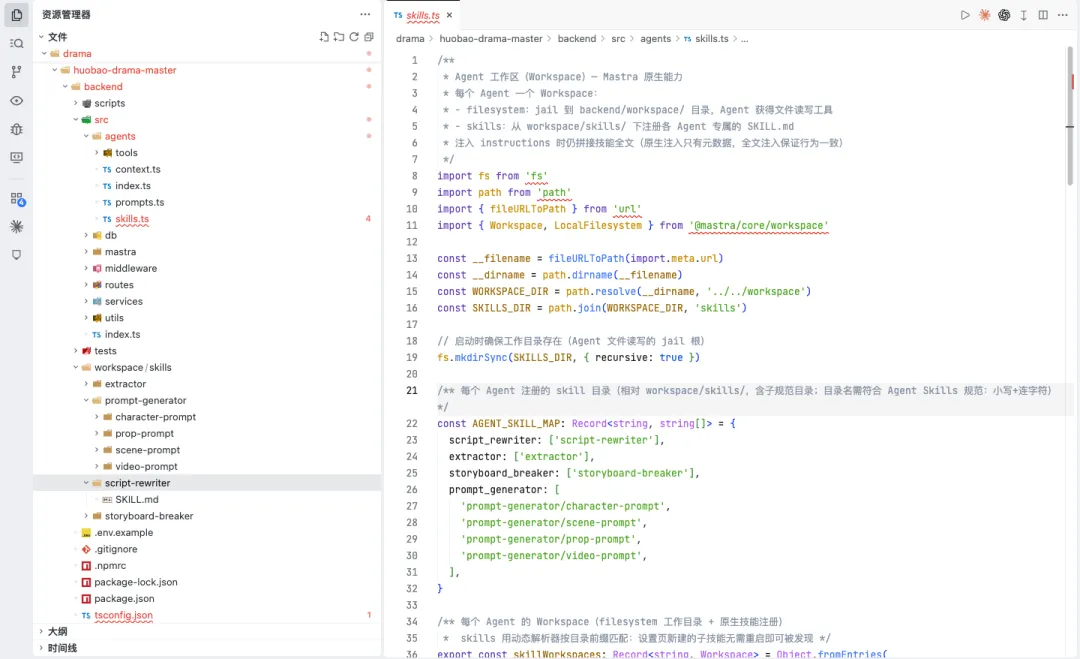Click huobao-drama-master in the breadcrumb

491,39
